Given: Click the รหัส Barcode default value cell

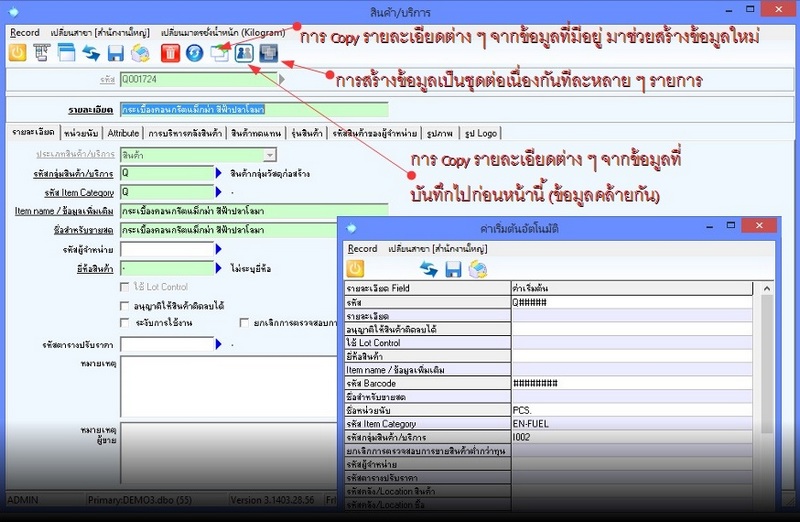Looking at the screenshot, I should tap(630, 383).
